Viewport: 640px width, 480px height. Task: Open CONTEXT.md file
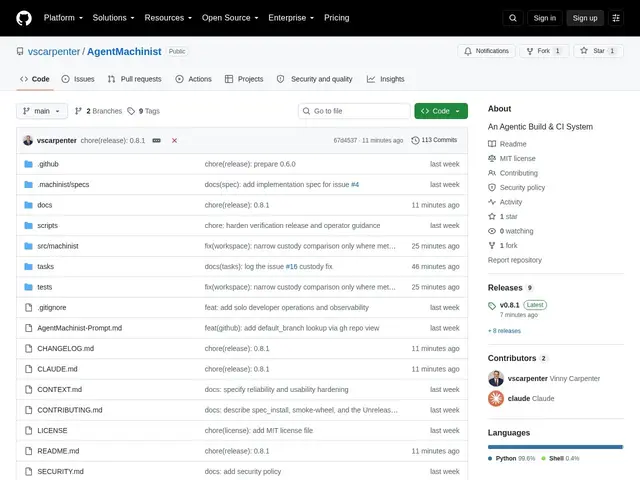tap(60, 389)
